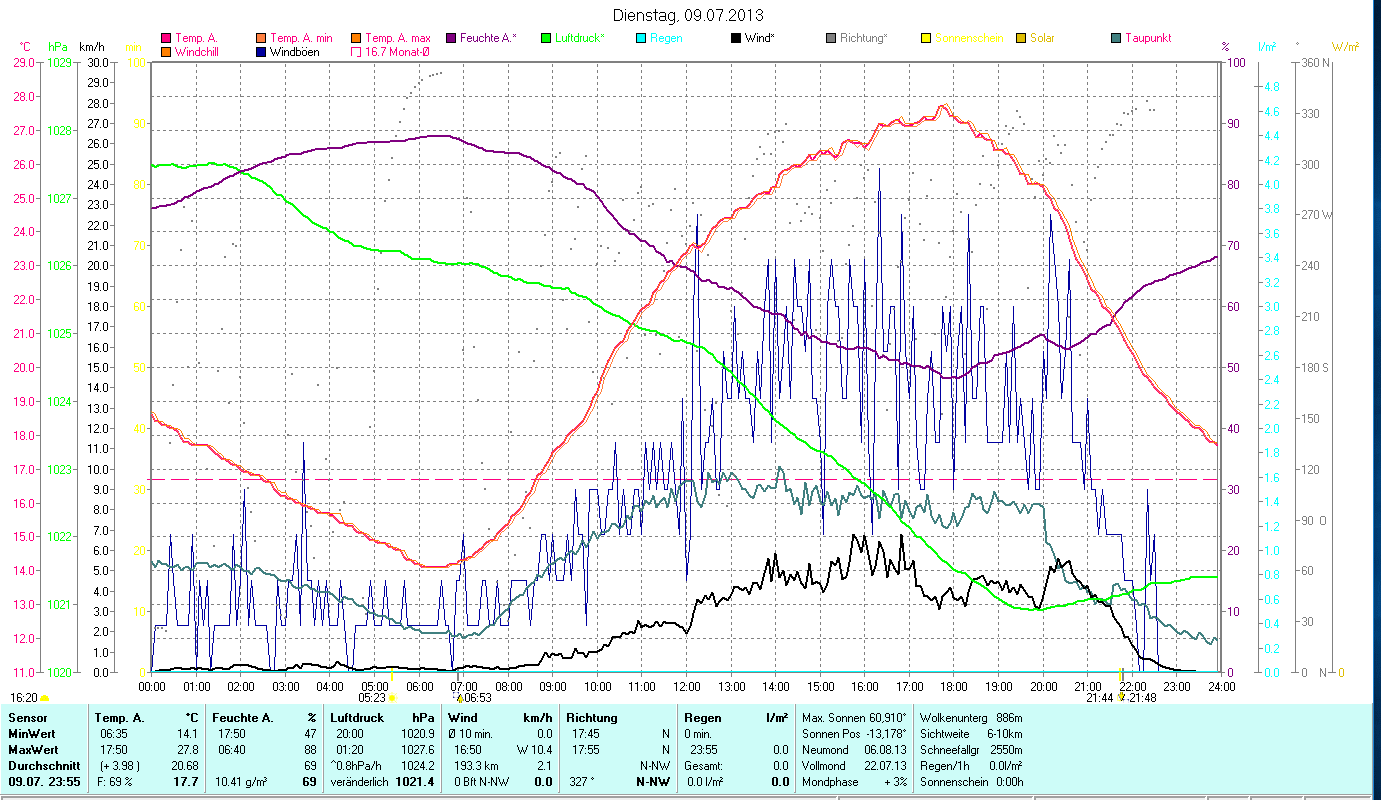
Task: Click the green Luftdruck* legend swatch
Action: (x=545, y=39)
